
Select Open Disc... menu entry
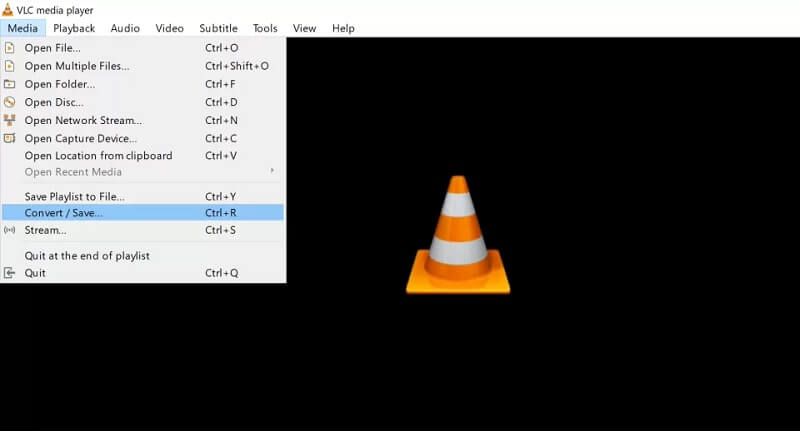tap(142, 102)
